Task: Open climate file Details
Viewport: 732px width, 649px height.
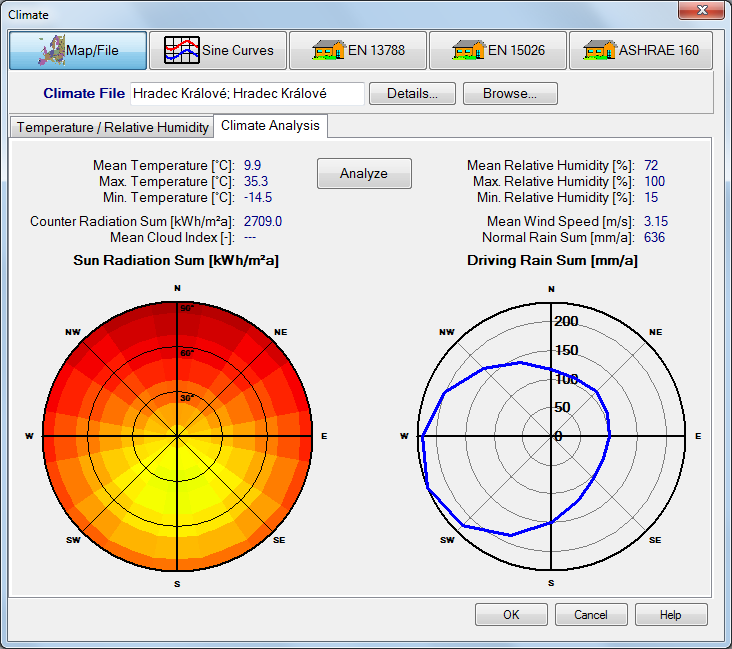Action: [x=412, y=94]
